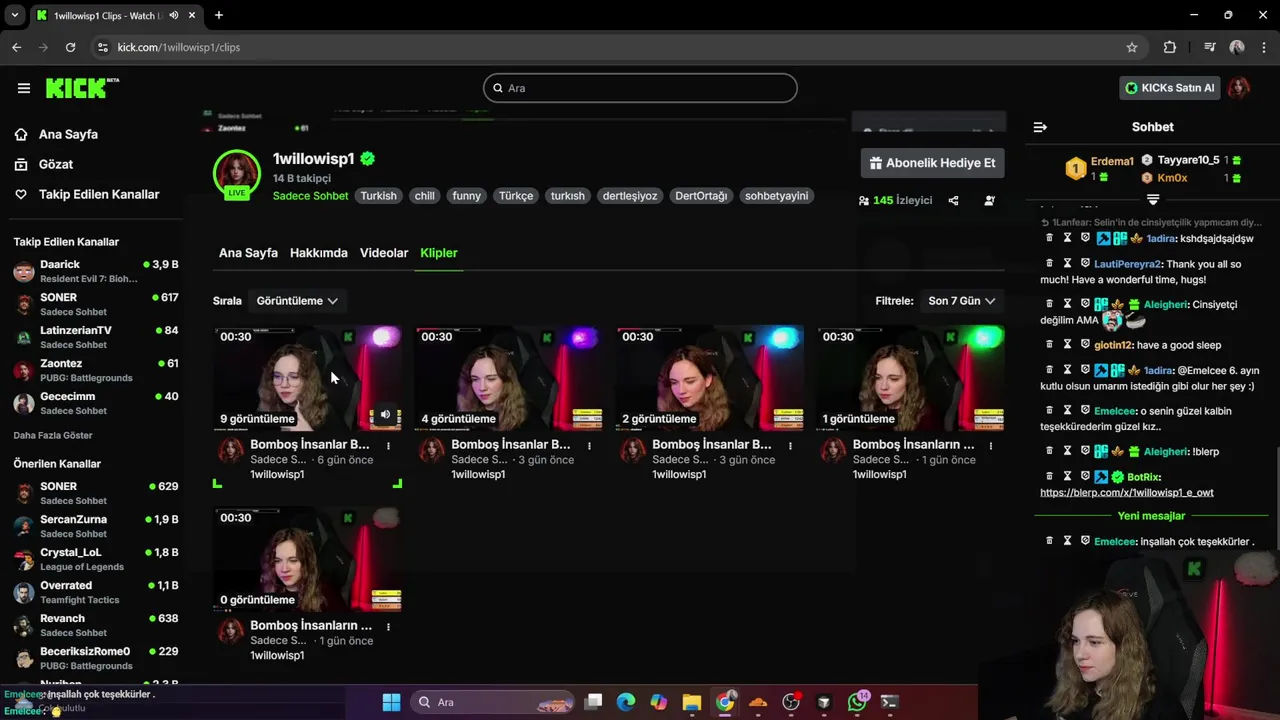Open the Sadece Sohbet category link
Screen dimensions: 1280x720
(x=310, y=196)
